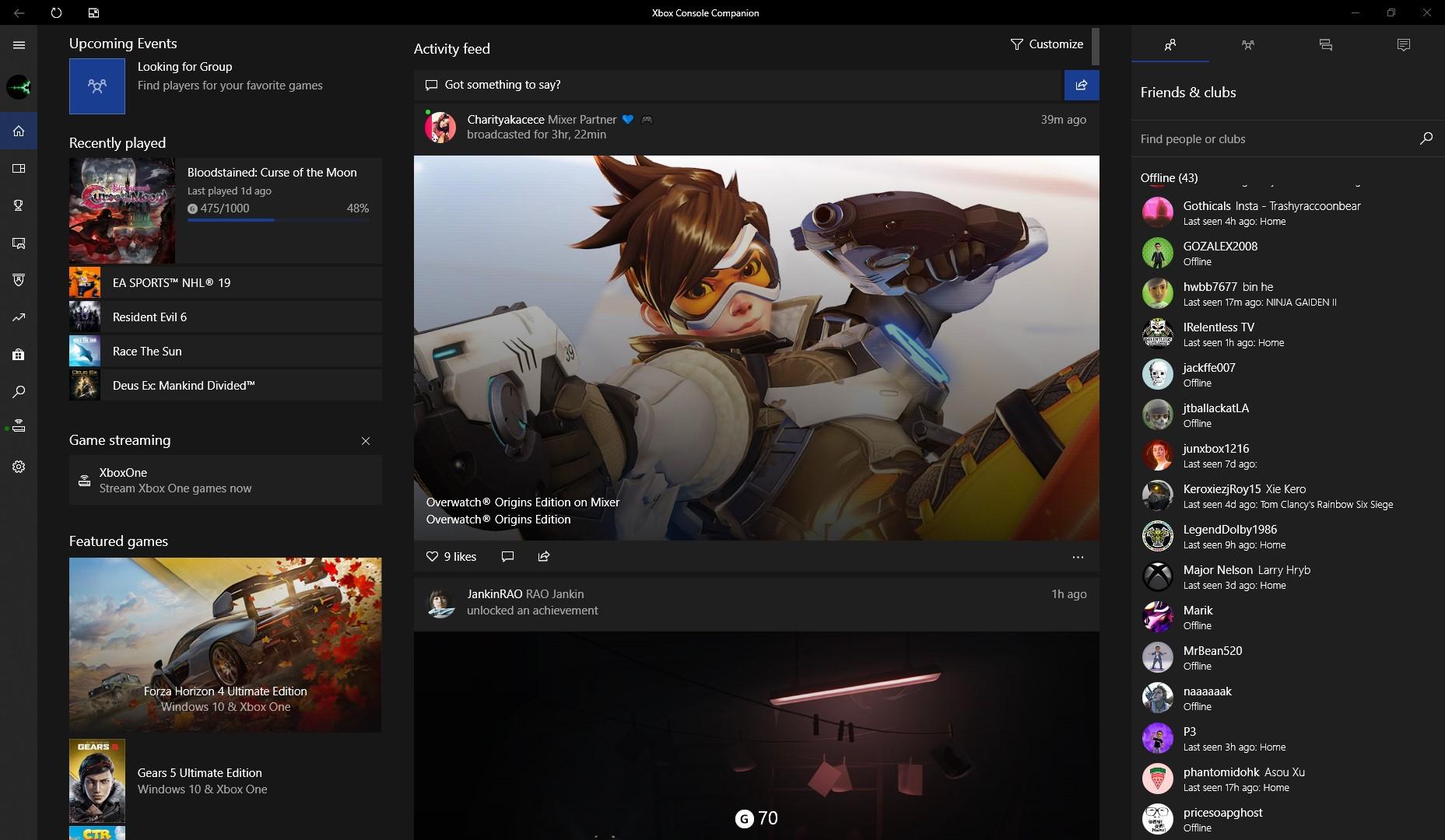Share the Charityakacece broadcast post

click(x=544, y=556)
